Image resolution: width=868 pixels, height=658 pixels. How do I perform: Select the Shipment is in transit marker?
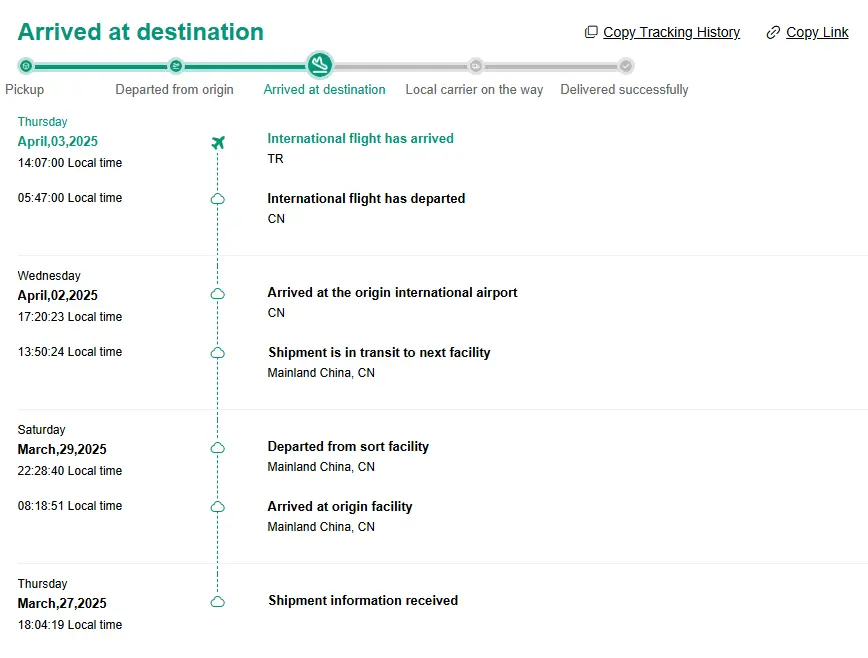click(218, 353)
